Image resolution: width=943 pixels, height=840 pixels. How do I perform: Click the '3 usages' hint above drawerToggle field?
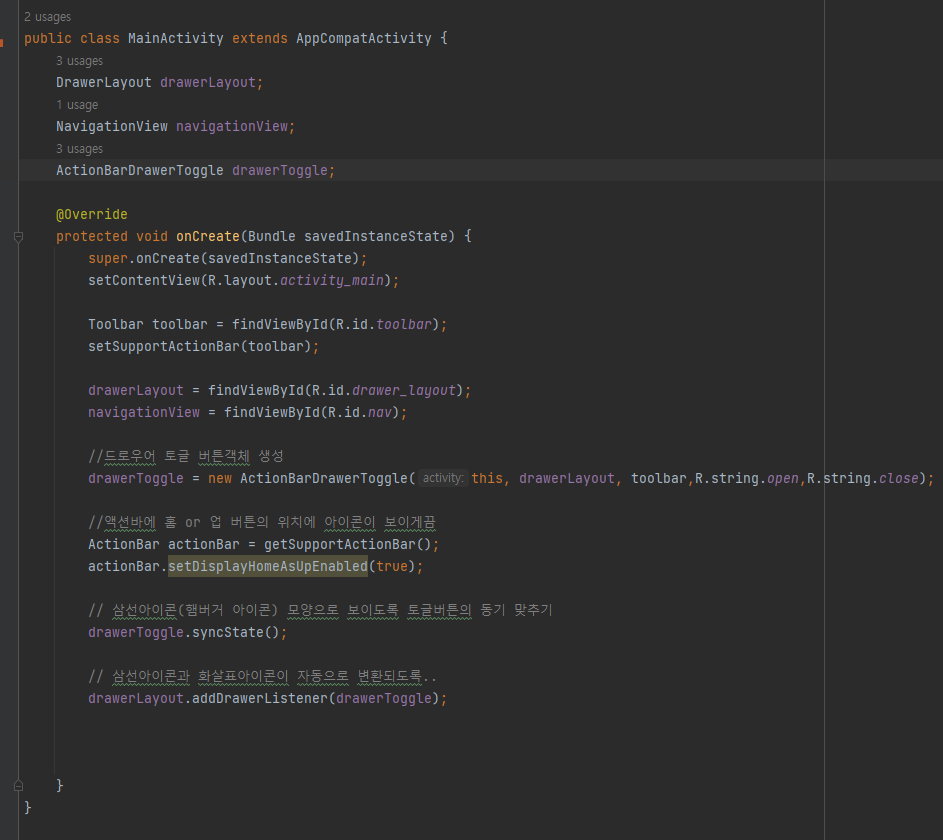pyautogui.click(x=79, y=149)
